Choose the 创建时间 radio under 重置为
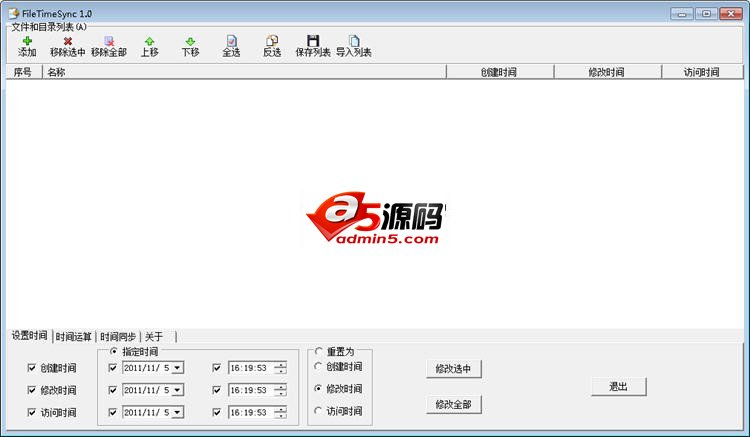750x437 pixels. tap(318, 367)
